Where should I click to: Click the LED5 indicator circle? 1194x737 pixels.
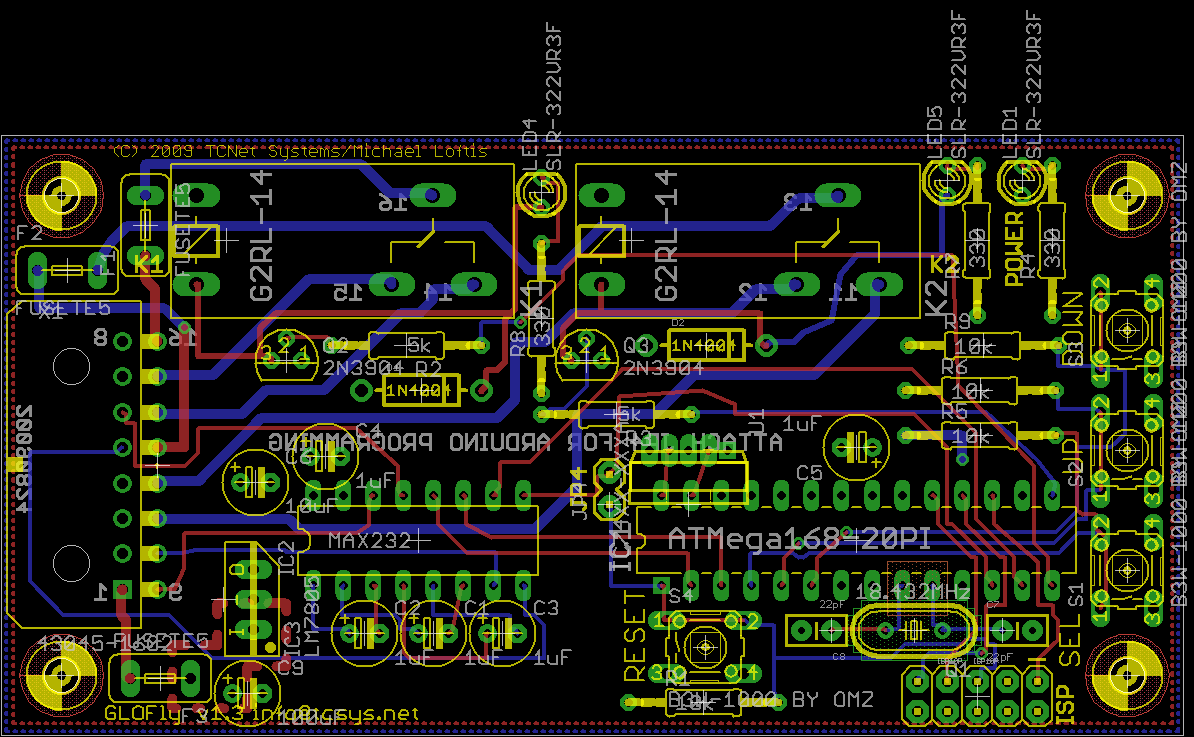pos(947,180)
